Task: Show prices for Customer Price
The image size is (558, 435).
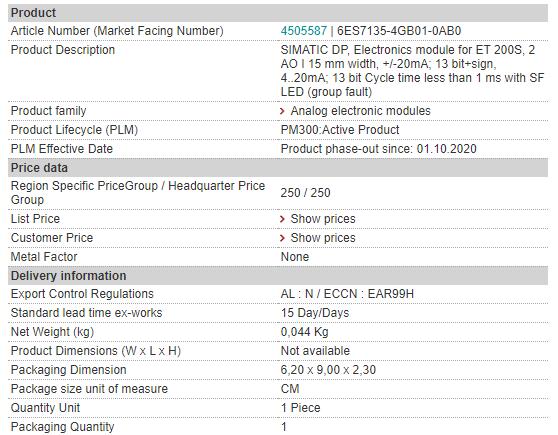Action: point(323,238)
